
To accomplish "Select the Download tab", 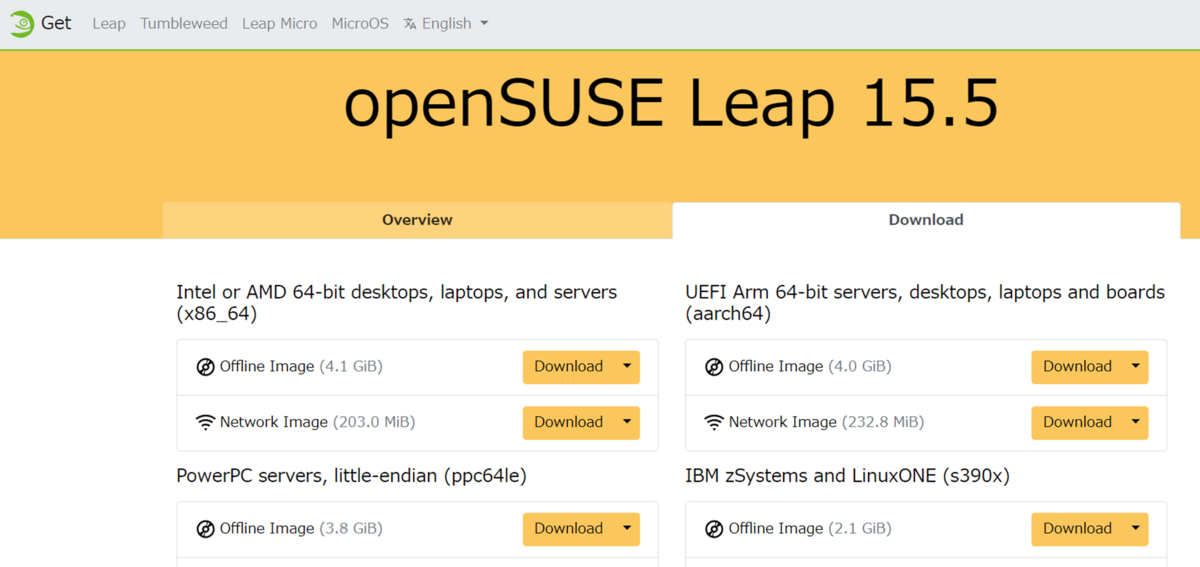I will (926, 220).
